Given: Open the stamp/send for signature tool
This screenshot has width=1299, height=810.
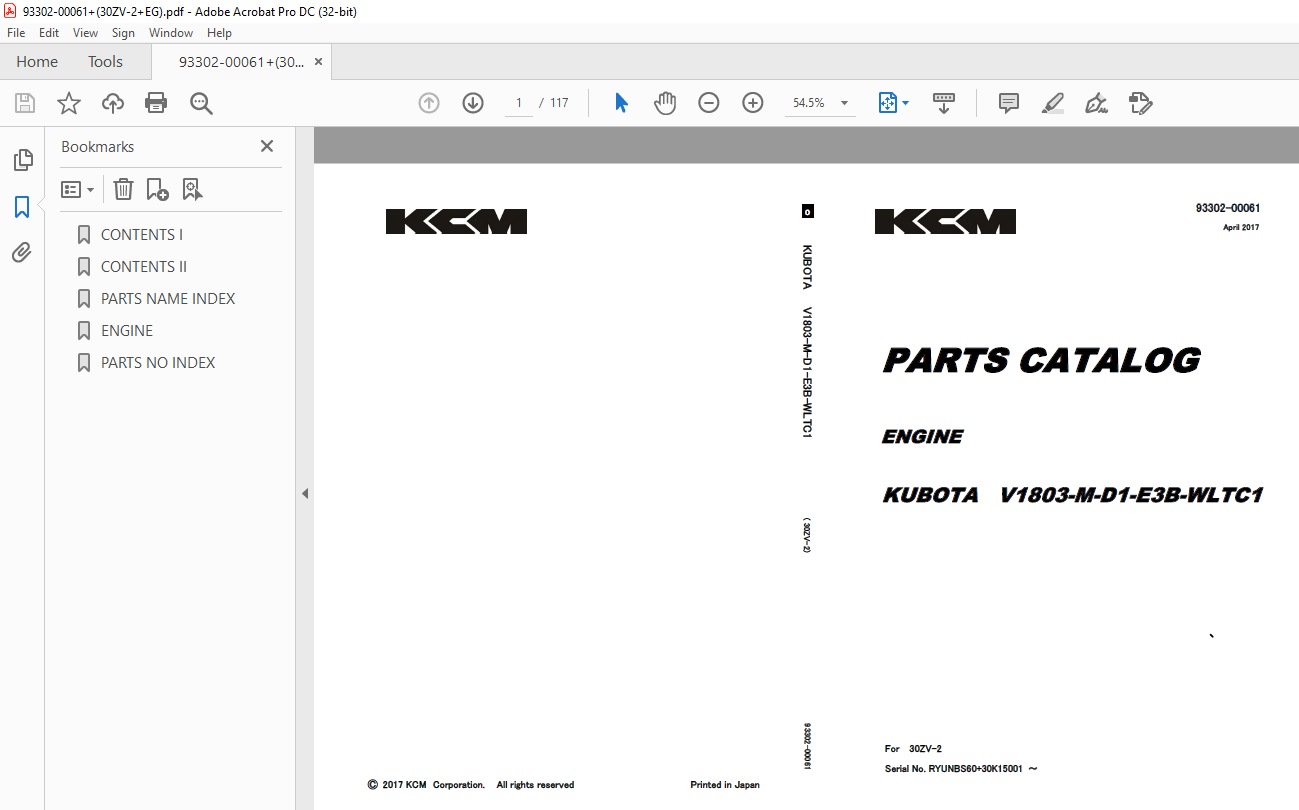Looking at the screenshot, I should 1140,103.
